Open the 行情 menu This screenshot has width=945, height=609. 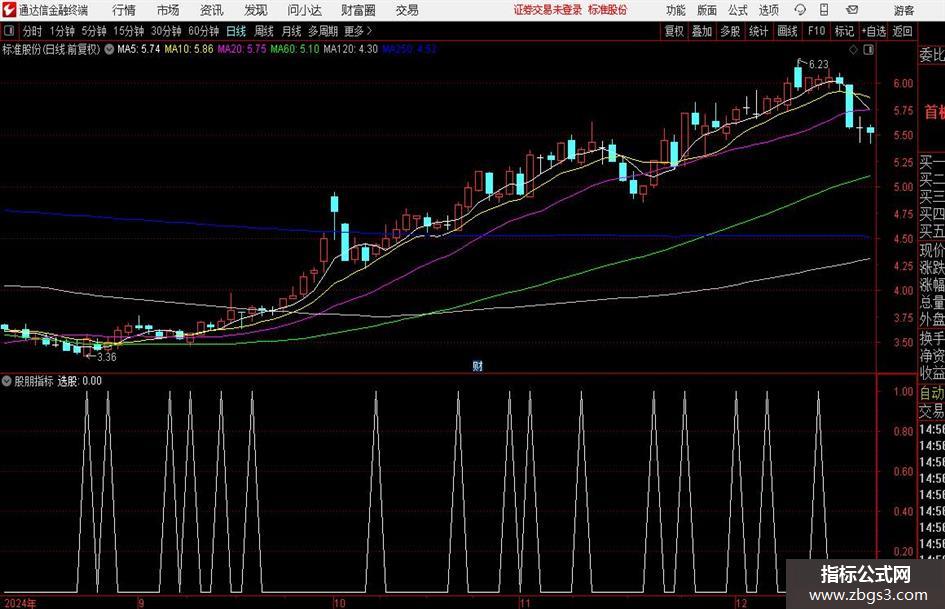124,10
